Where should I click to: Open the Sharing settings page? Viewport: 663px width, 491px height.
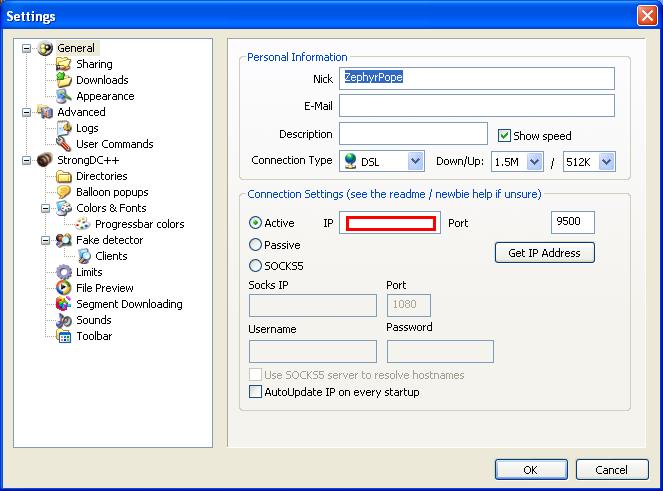(94, 64)
